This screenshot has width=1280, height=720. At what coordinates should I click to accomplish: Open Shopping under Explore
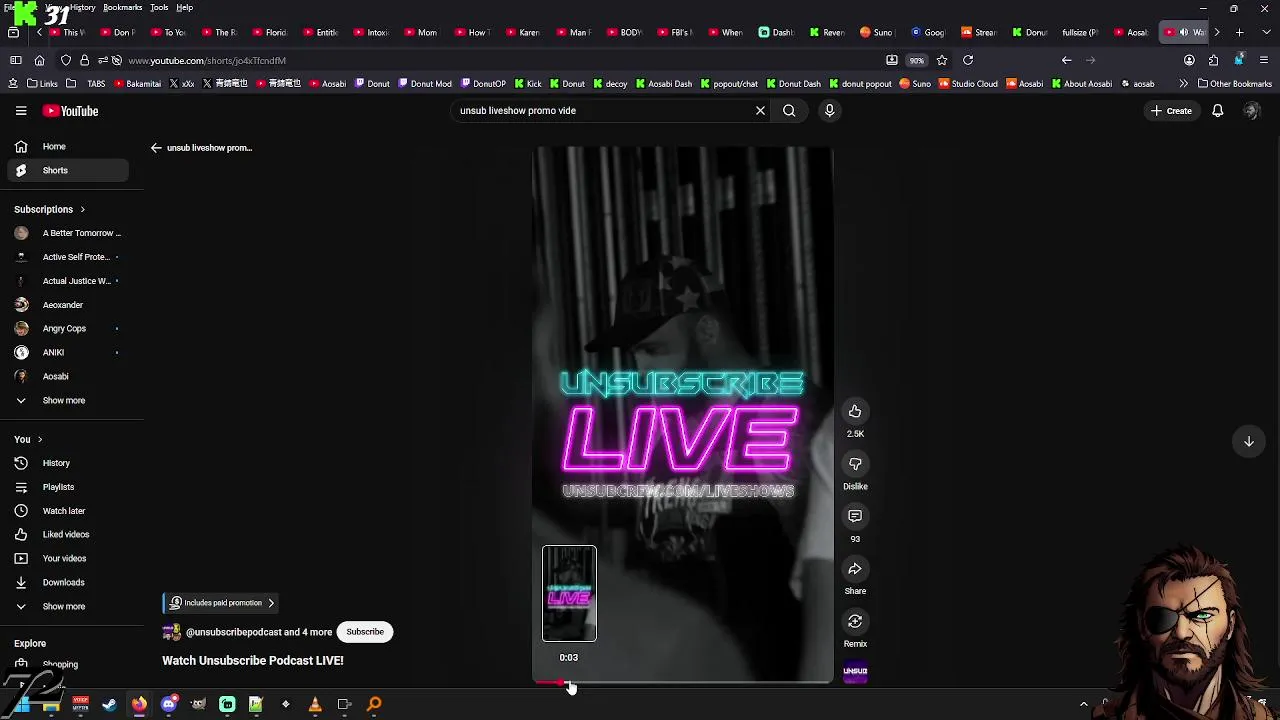click(68, 664)
